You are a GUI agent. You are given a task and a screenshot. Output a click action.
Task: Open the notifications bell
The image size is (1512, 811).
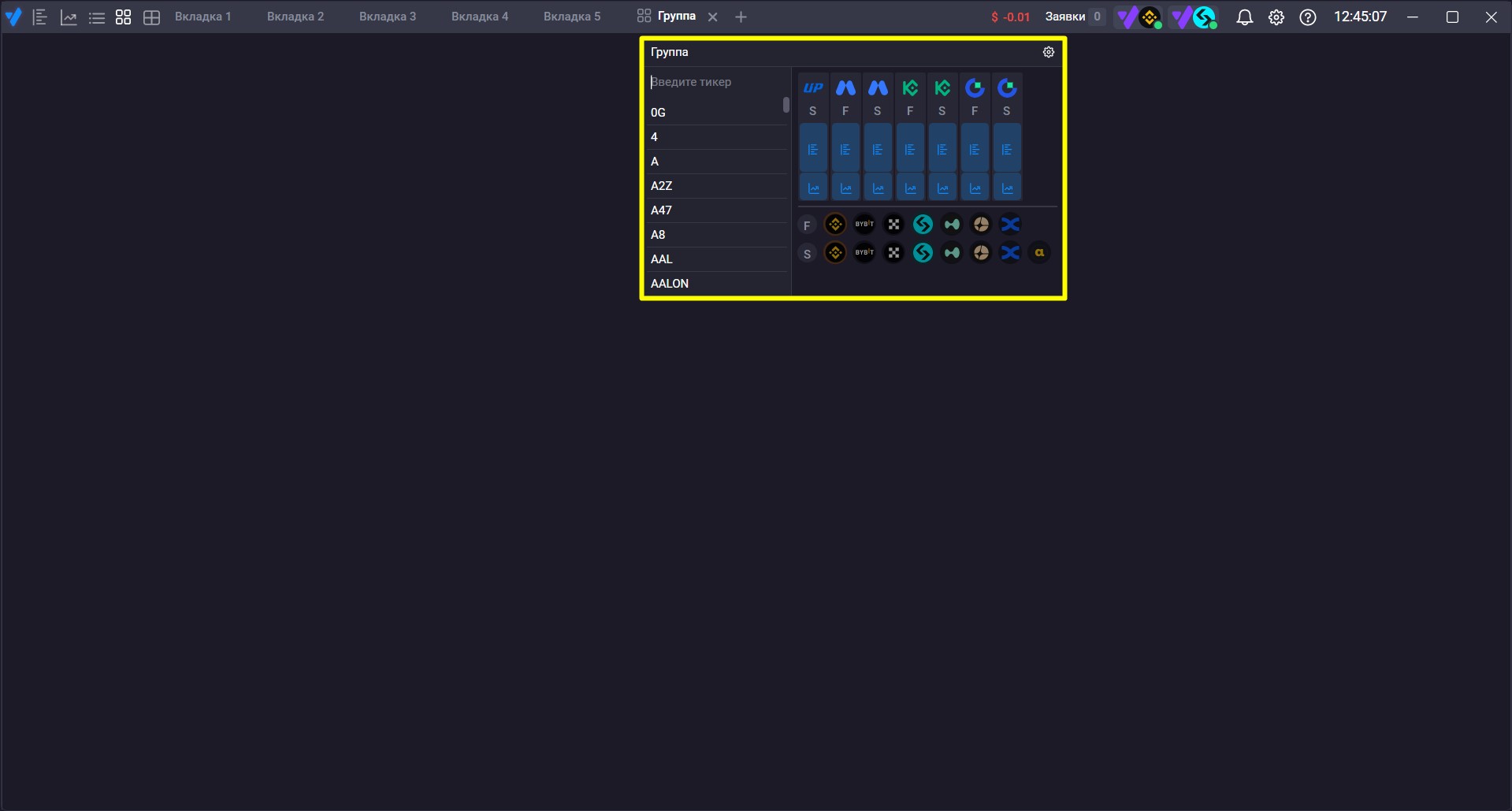[1245, 17]
